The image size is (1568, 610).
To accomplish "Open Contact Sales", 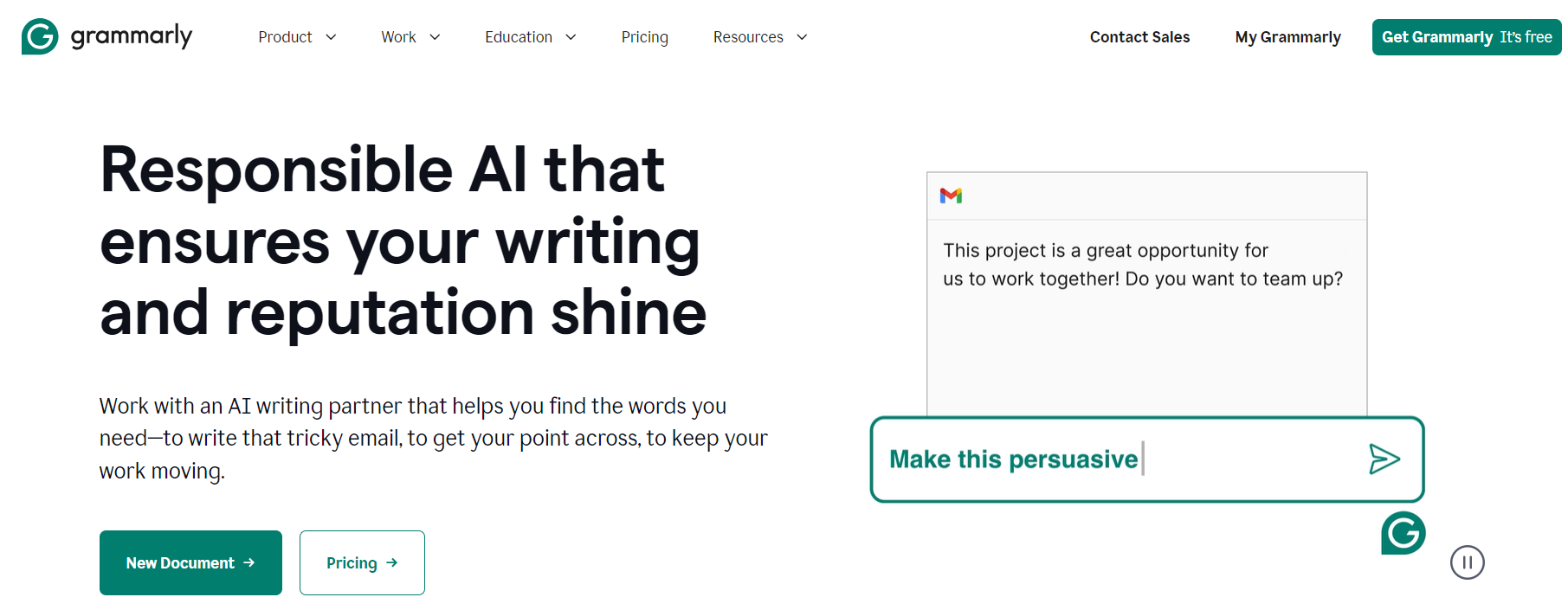I will click(1139, 37).
